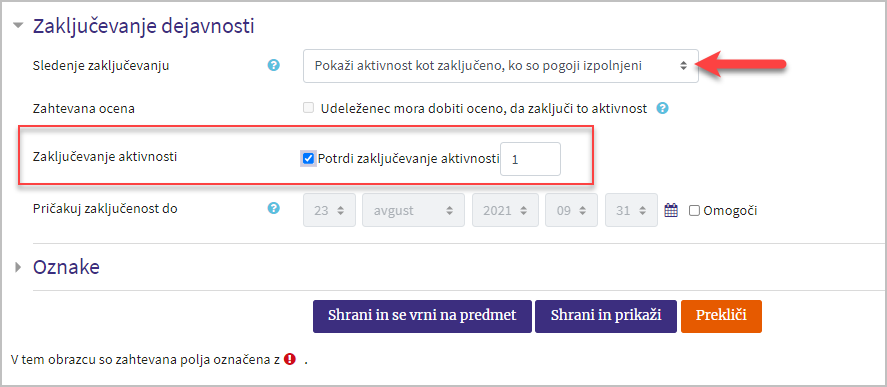Image resolution: width=887 pixels, height=387 pixels.
Task: Toggle Potrdi zaključevanje aktivnosti checkbox
Action: point(308,158)
